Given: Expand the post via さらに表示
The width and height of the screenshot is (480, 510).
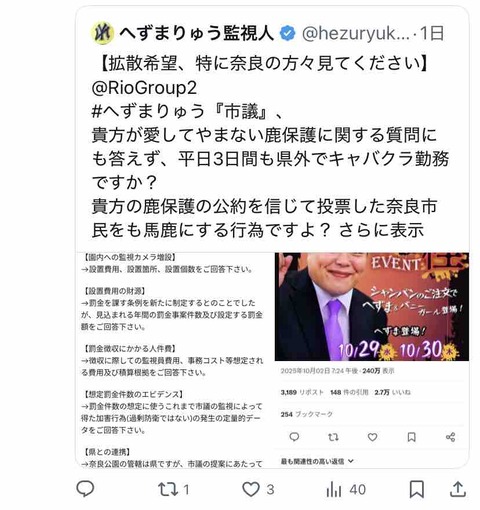Looking at the screenshot, I should pyautogui.click(x=381, y=230).
